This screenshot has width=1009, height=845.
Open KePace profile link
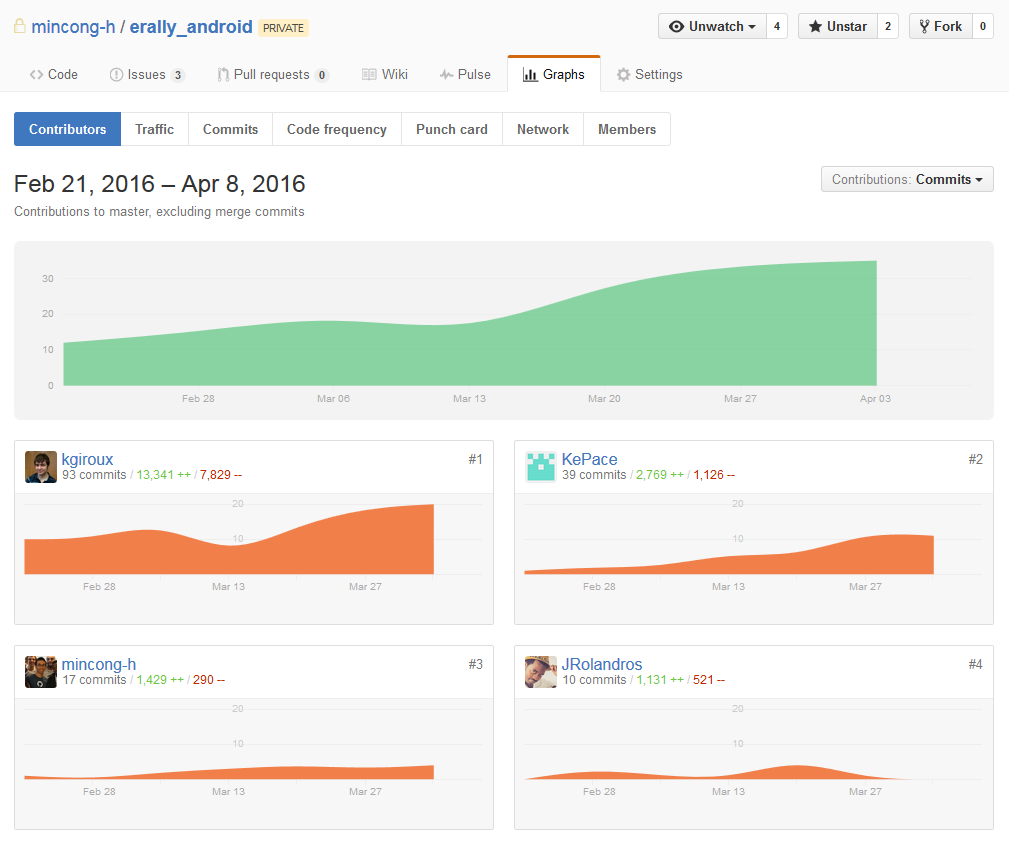589,460
